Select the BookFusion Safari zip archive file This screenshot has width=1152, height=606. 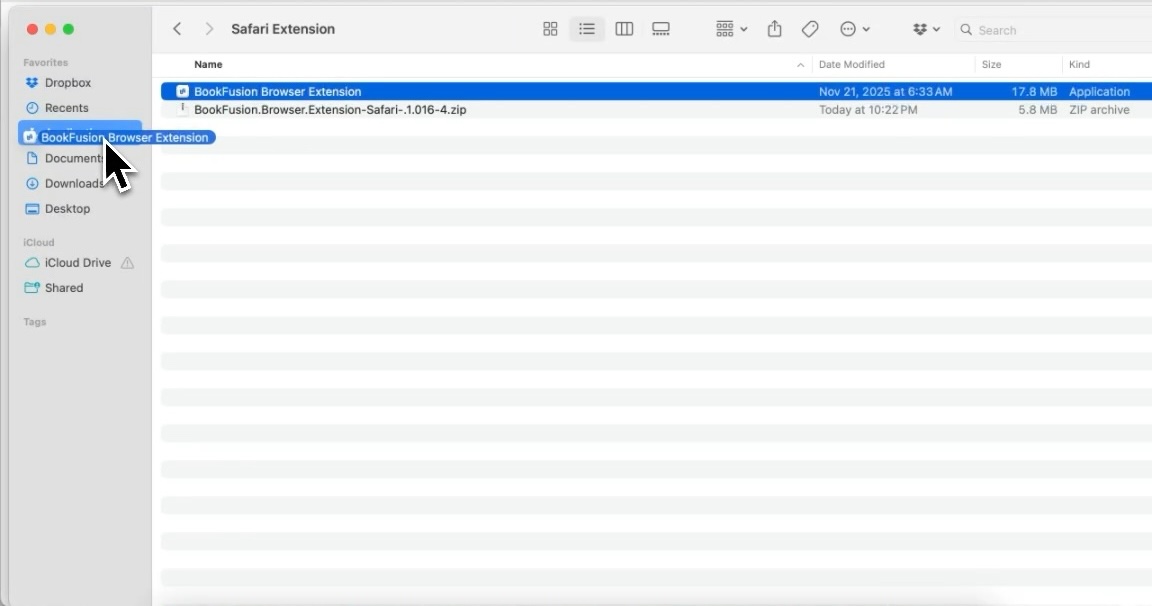[x=330, y=110]
